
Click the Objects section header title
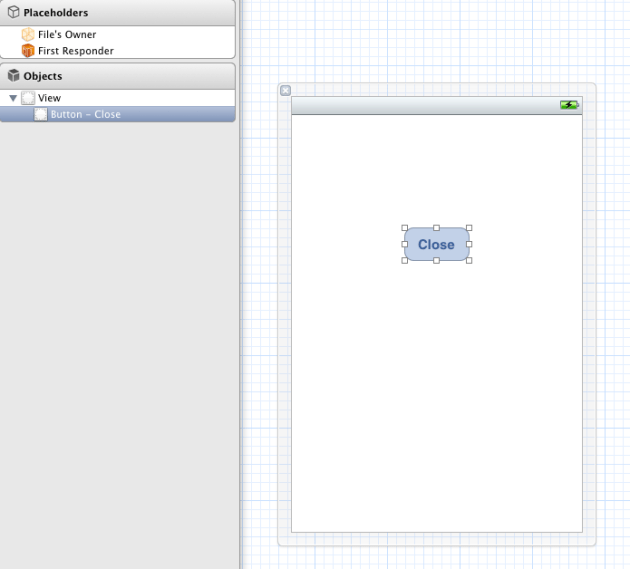(x=43, y=76)
